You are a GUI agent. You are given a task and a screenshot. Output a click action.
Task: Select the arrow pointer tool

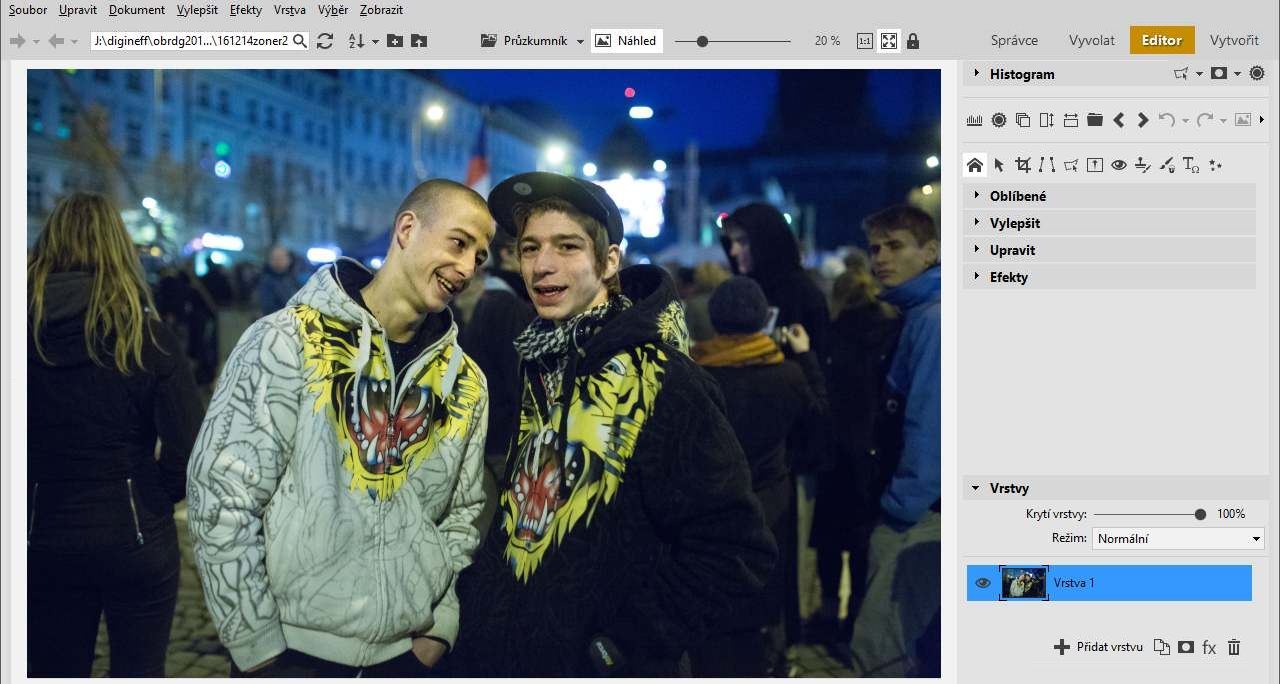click(999, 165)
